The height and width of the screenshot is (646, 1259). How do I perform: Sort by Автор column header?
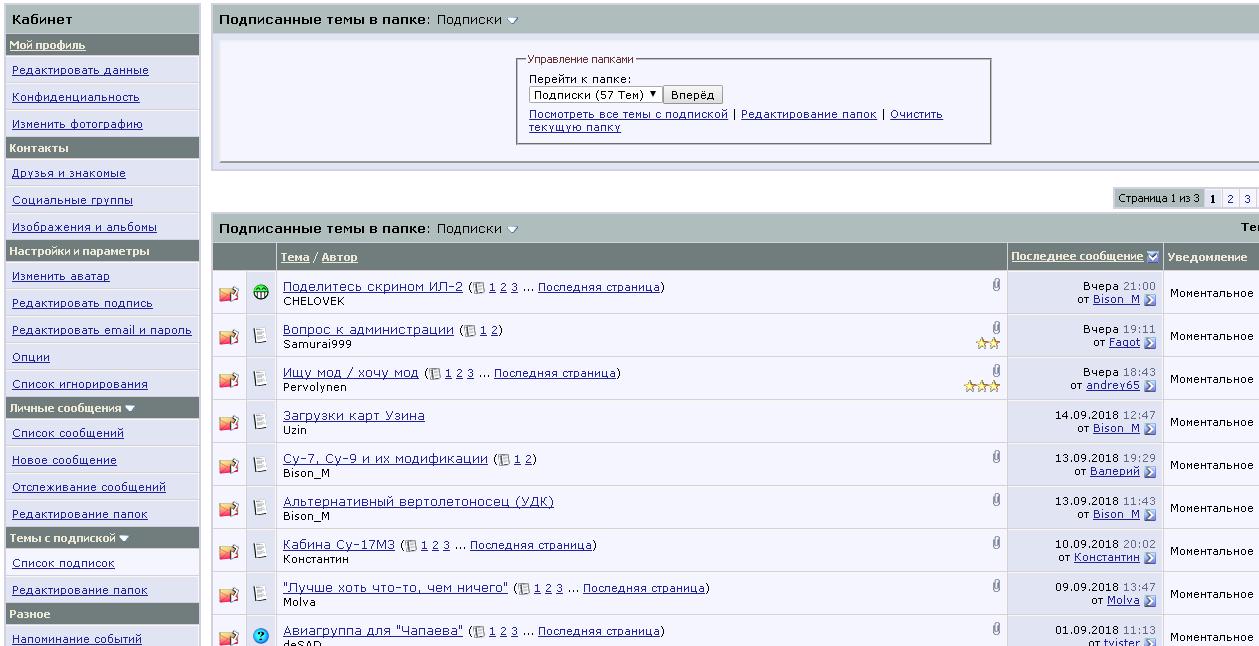point(339,258)
